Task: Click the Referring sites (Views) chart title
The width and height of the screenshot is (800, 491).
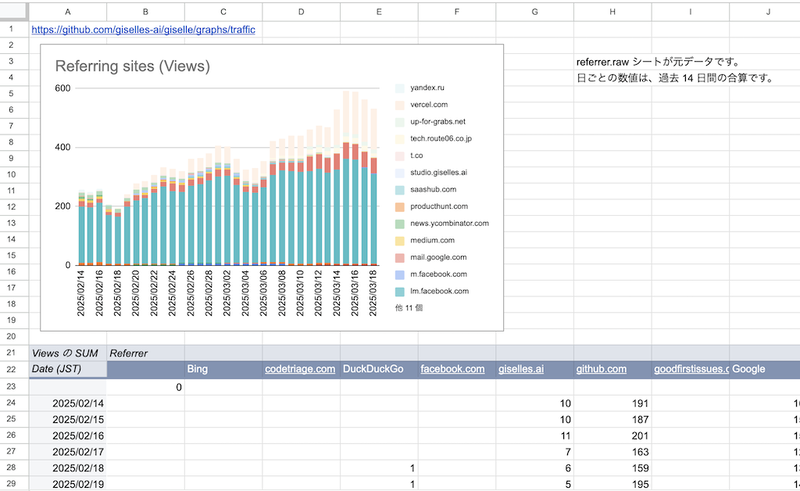Action: pyautogui.click(x=133, y=66)
